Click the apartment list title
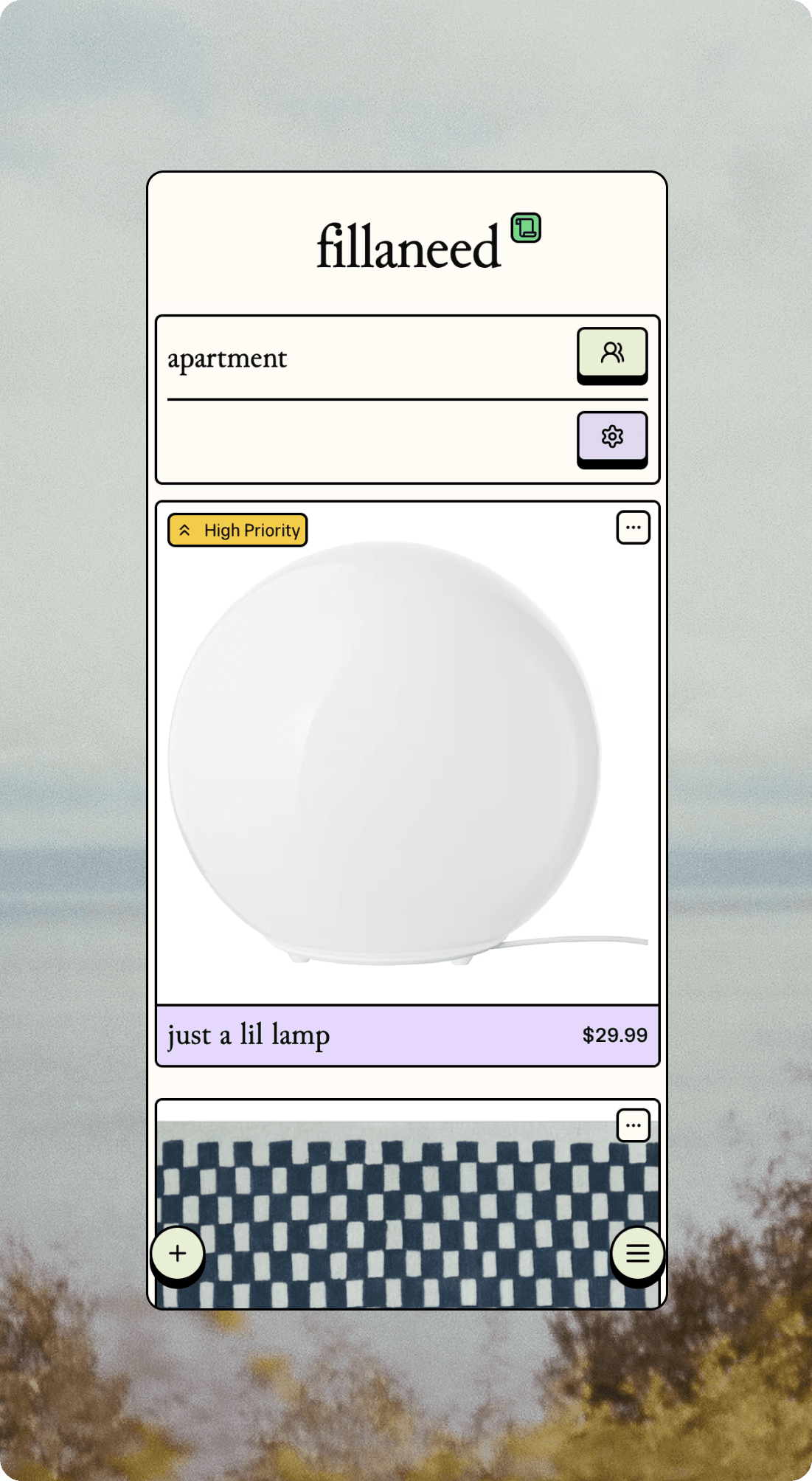The height and width of the screenshot is (1481, 812). coord(227,359)
